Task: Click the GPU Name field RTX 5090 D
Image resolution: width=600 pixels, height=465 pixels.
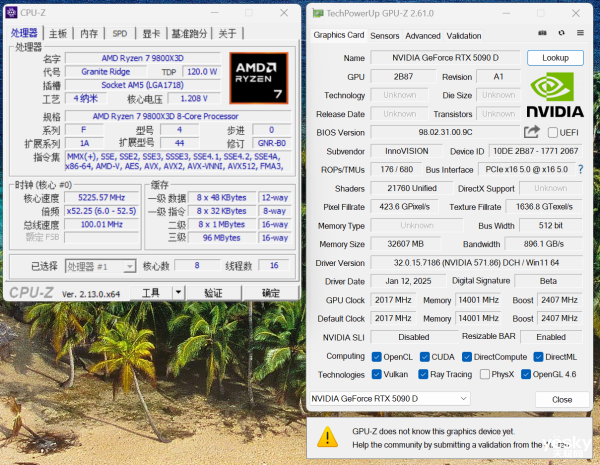Action: pos(445,58)
